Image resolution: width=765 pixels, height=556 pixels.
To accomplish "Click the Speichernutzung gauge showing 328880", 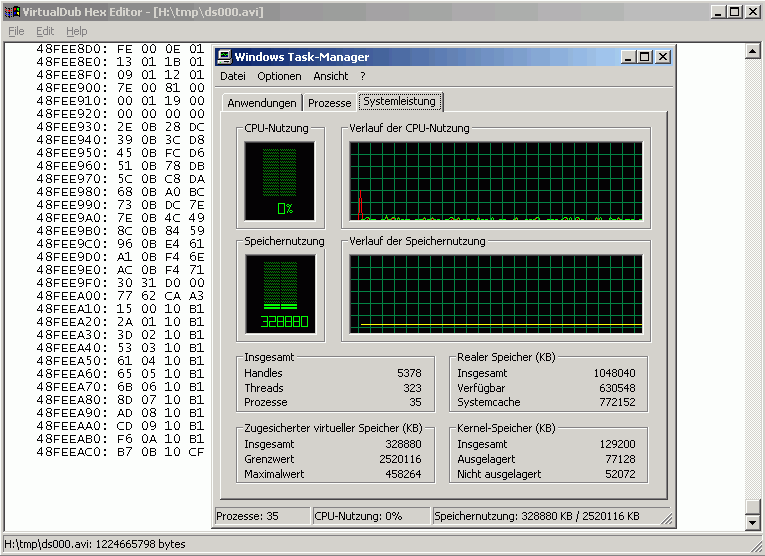I will pyautogui.click(x=281, y=294).
